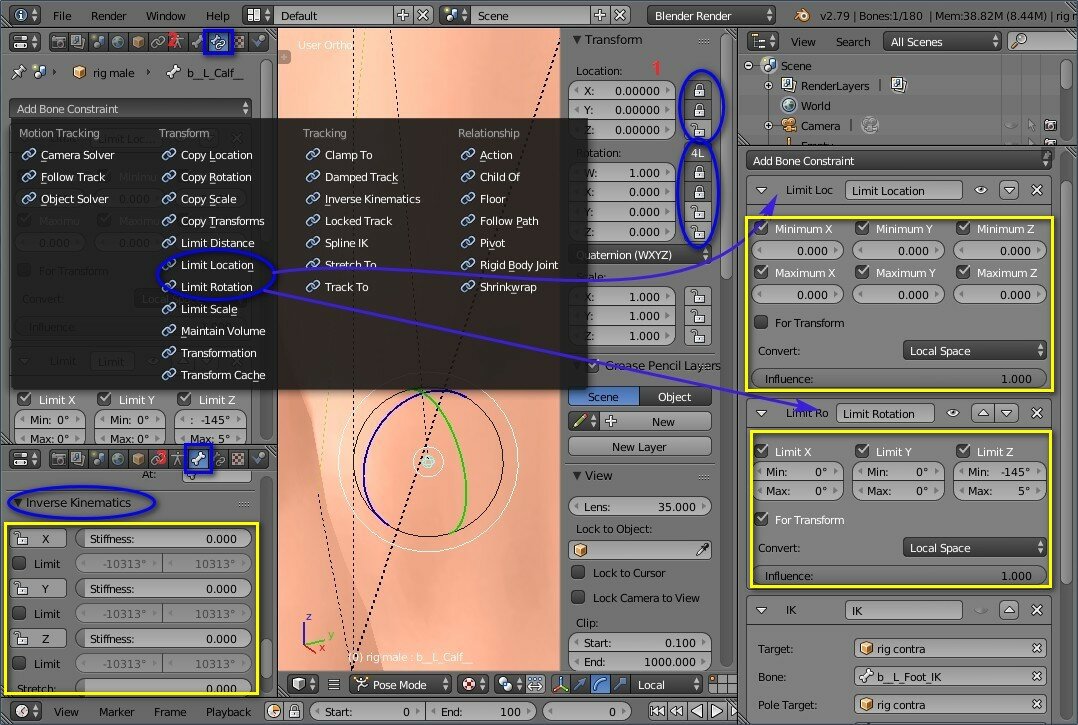Select Bone tab in lower properties header
This screenshot has height=725, width=1078.
199,458
